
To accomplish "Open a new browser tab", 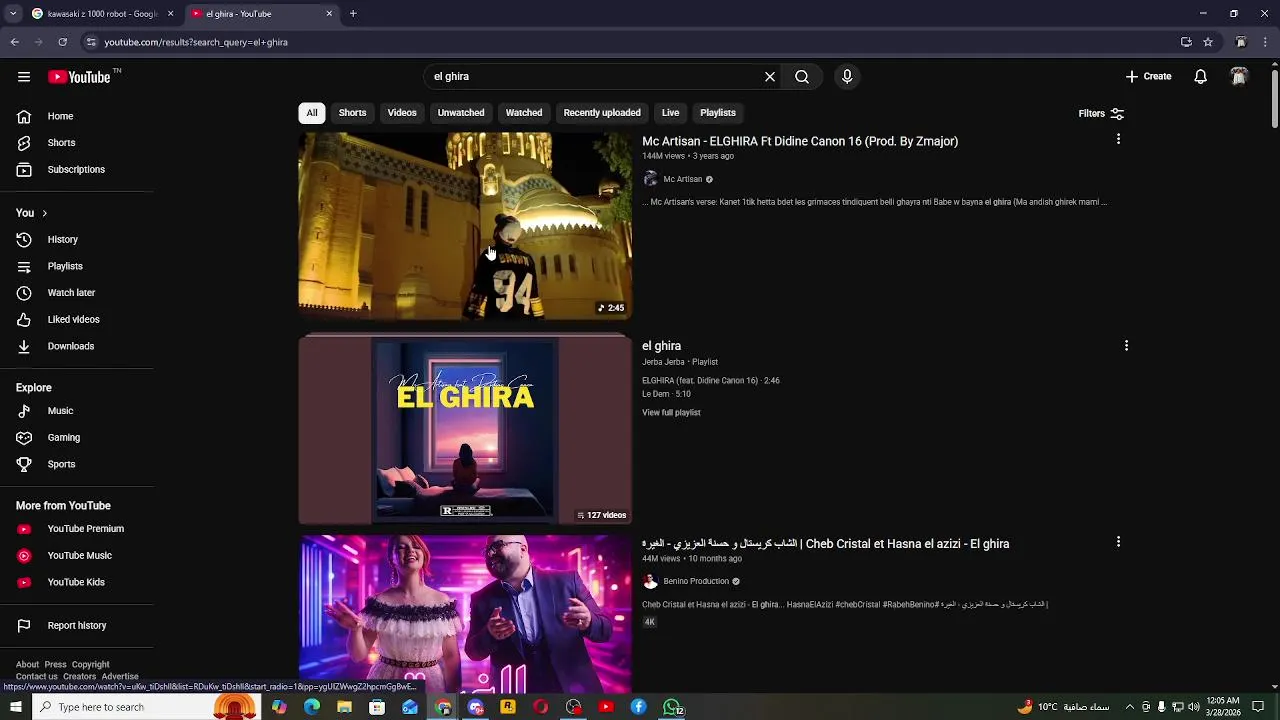I will click(x=353, y=14).
